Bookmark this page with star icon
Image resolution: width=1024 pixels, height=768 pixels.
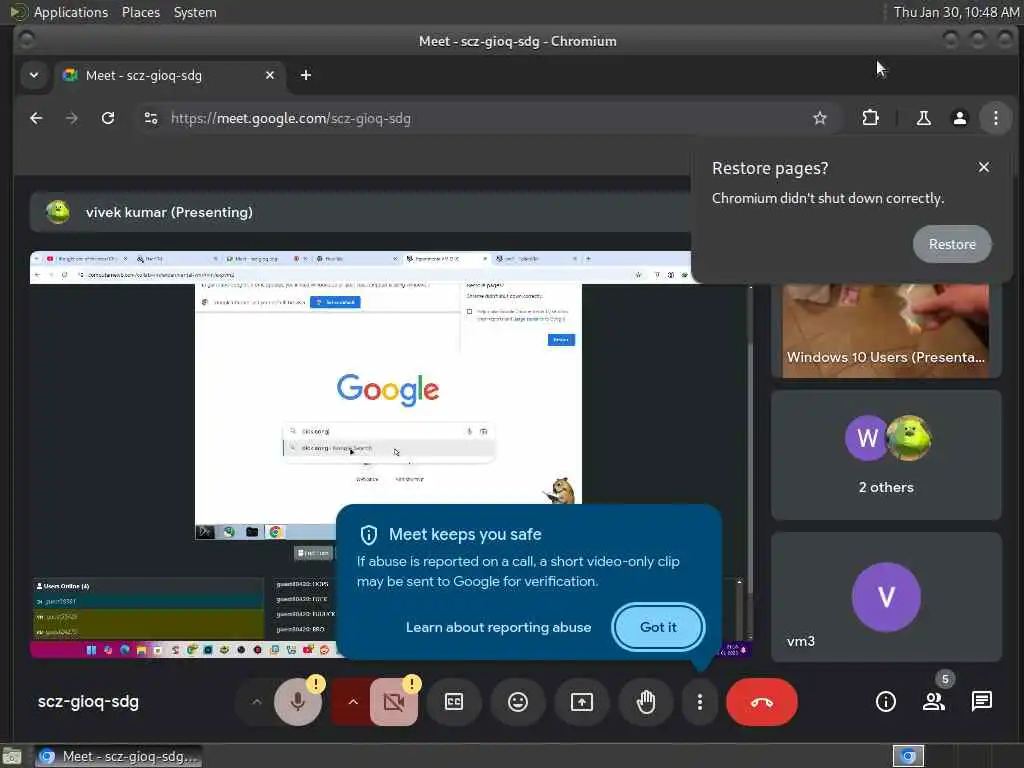click(x=820, y=118)
